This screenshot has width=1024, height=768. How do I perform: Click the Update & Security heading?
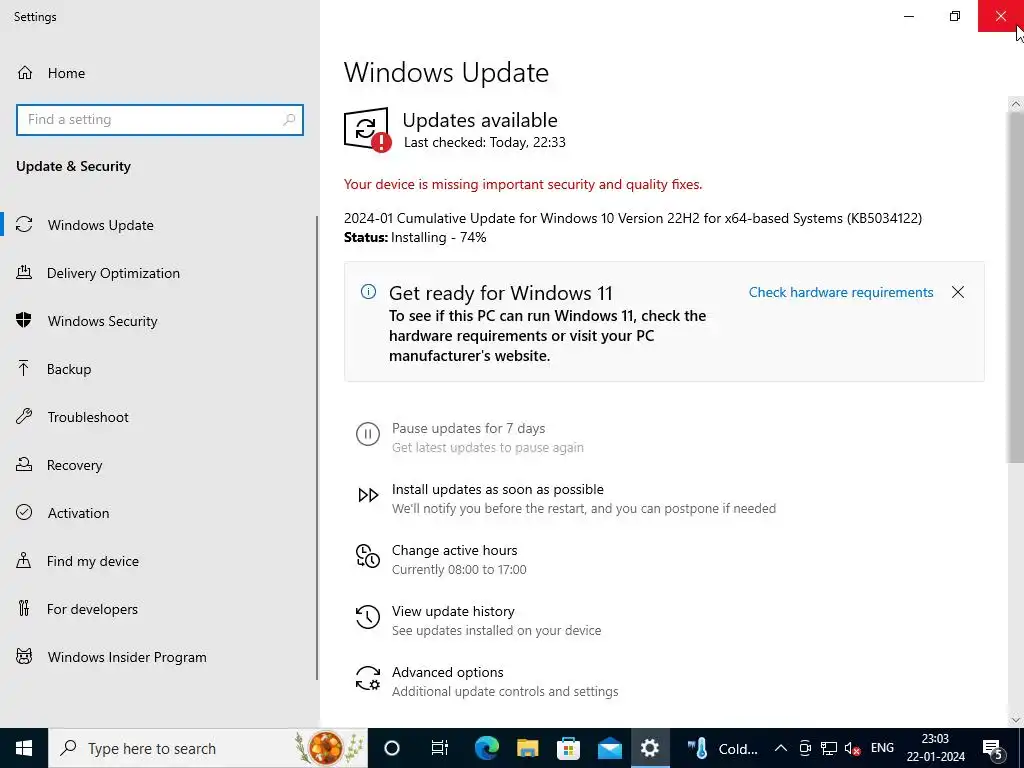[73, 167]
